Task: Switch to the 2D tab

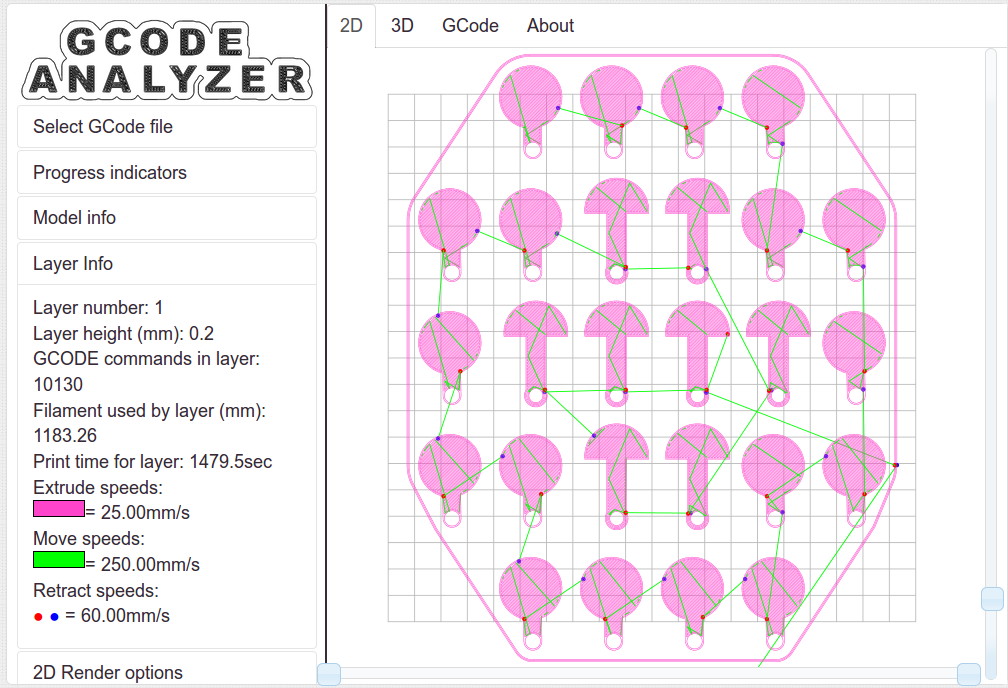Action: (x=351, y=26)
